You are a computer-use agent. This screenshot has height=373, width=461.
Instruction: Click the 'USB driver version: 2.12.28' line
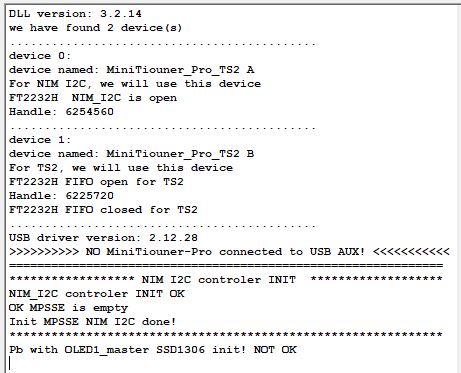click(x=103, y=238)
